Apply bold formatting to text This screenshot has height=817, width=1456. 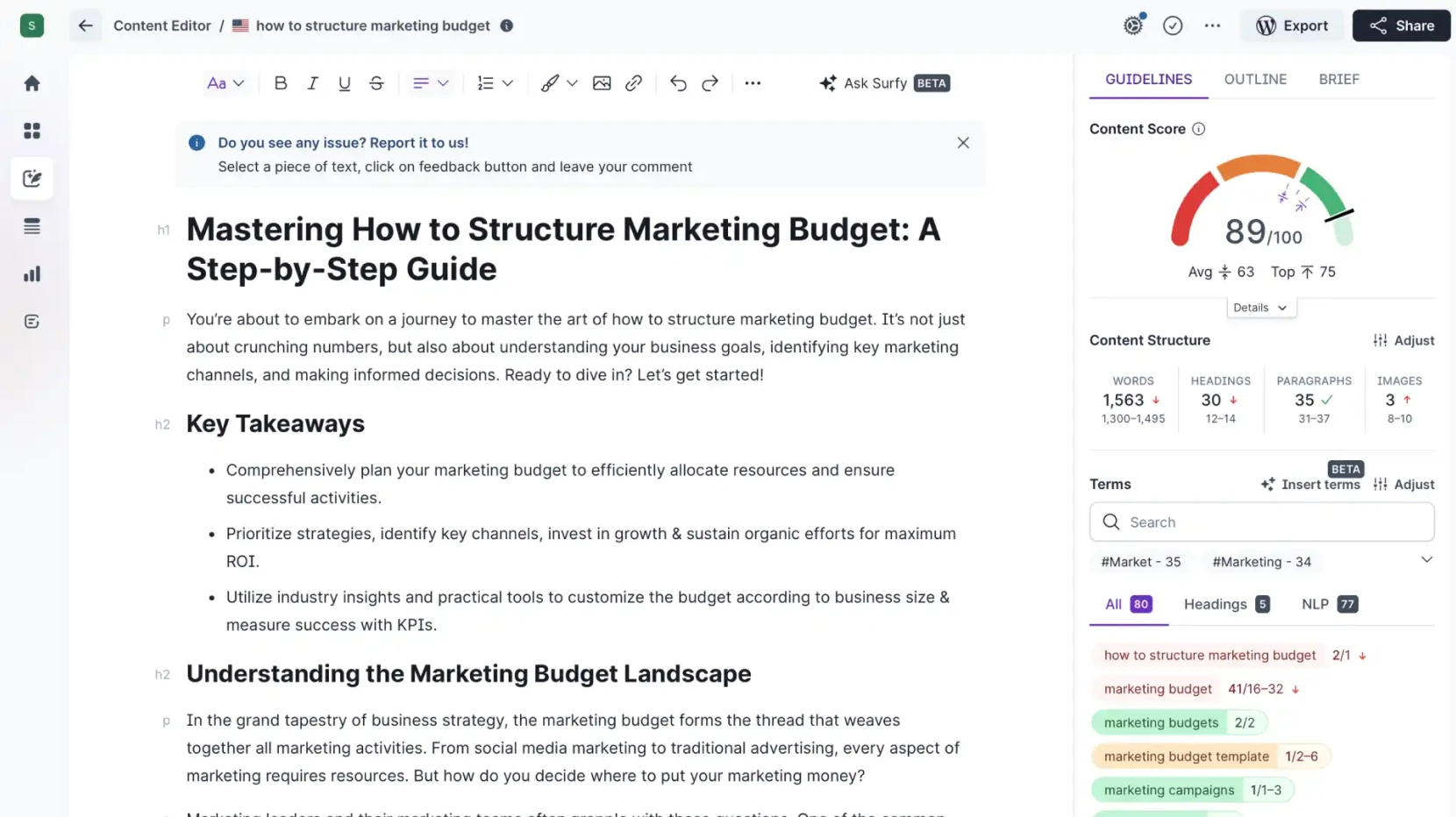point(281,82)
